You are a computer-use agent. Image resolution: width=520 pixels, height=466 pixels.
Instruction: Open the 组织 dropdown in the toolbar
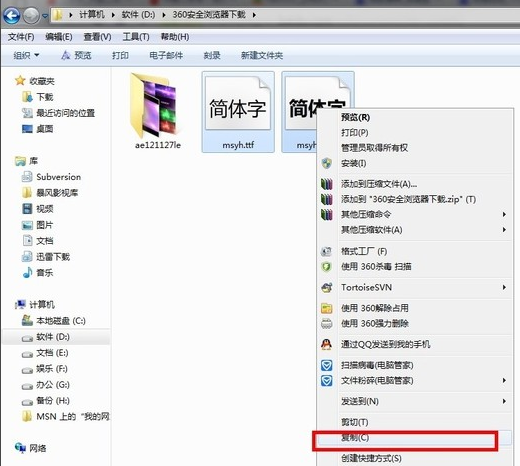[26, 55]
